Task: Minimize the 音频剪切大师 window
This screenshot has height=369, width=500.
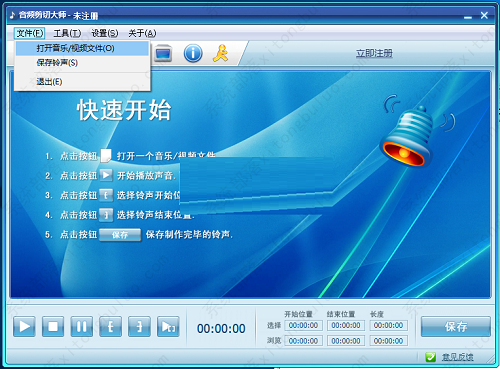Action: pos(468,16)
